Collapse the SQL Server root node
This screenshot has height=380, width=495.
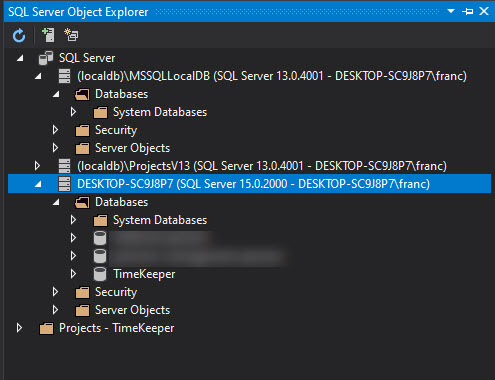click(20, 58)
